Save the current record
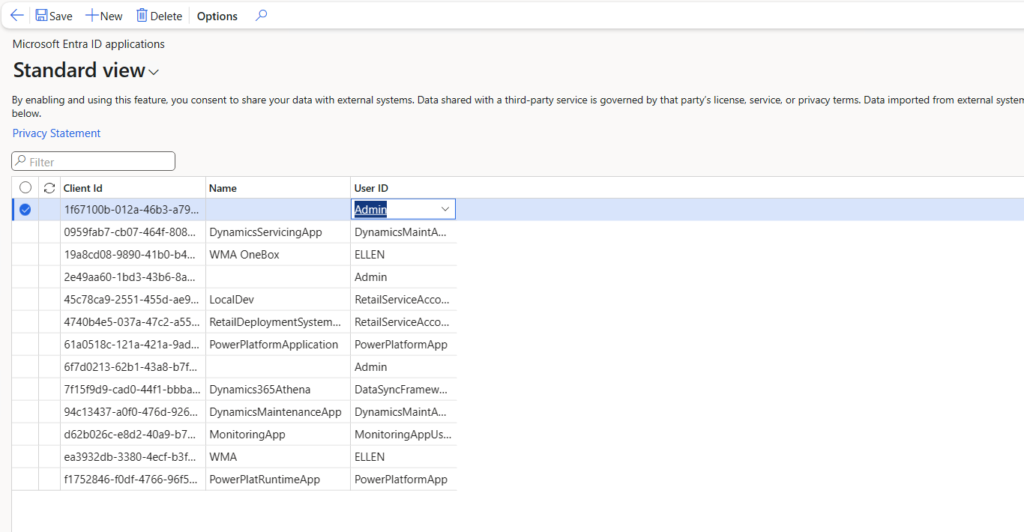The image size is (1024, 532). tap(54, 16)
